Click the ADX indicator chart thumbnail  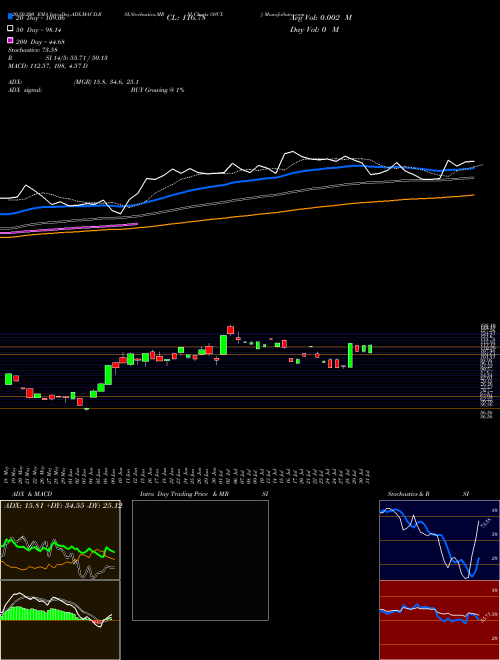(x=60, y=540)
